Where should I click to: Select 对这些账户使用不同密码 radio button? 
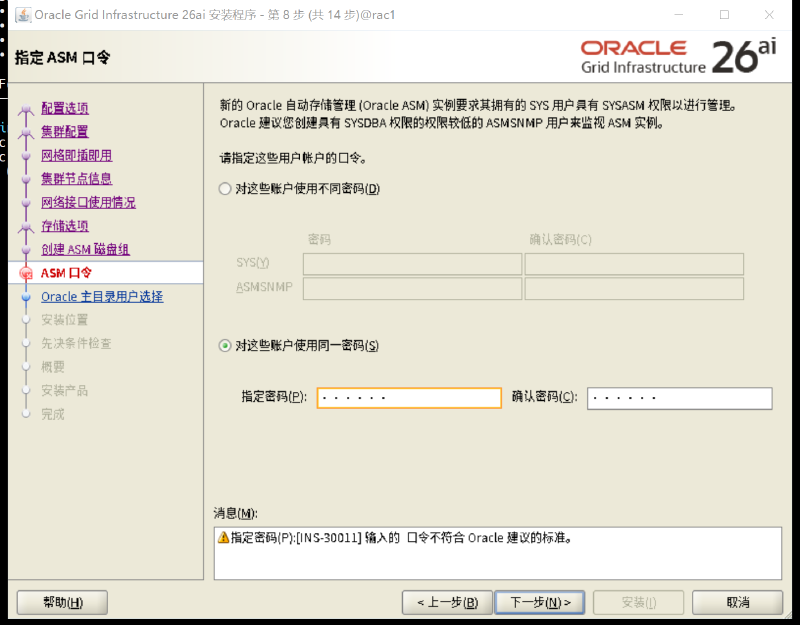point(224,189)
